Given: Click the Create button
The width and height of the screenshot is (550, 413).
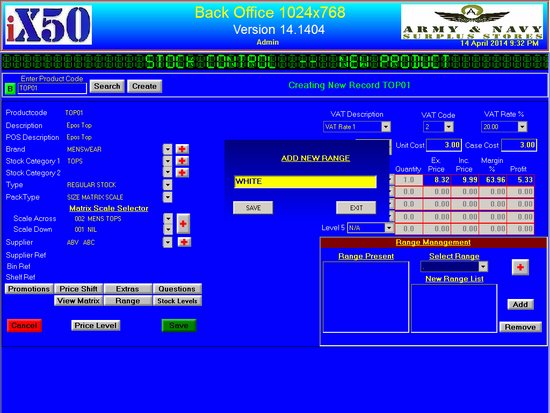Looking at the screenshot, I should click(144, 86).
